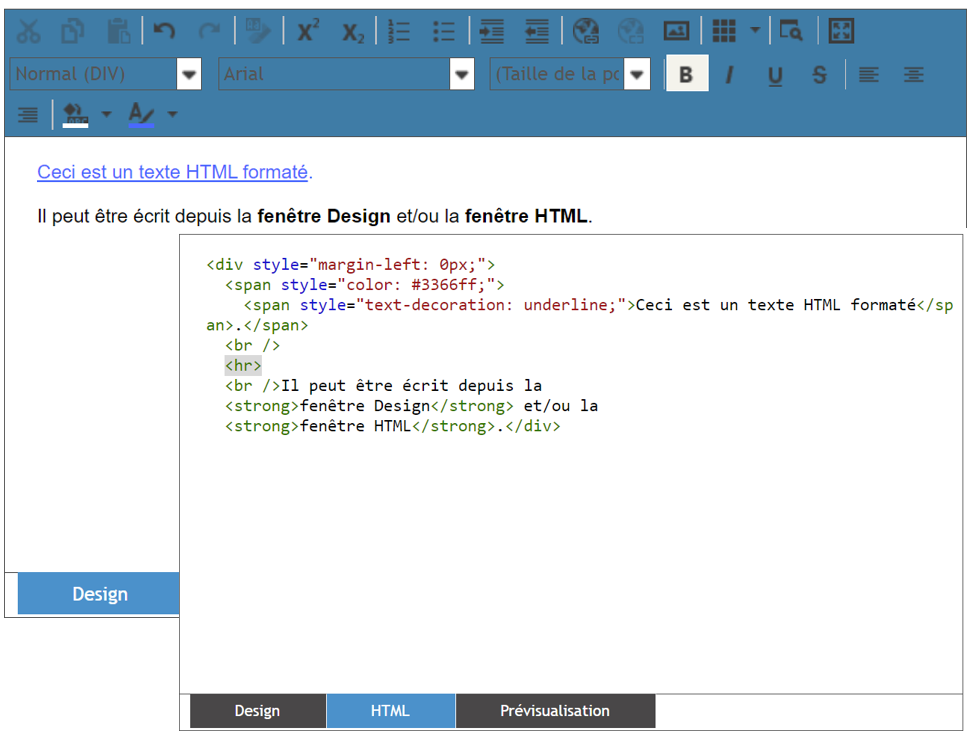Click the 'text-decoration: underline;' attribute value
The width and height of the screenshot is (967, 733).
coord(491,305)
